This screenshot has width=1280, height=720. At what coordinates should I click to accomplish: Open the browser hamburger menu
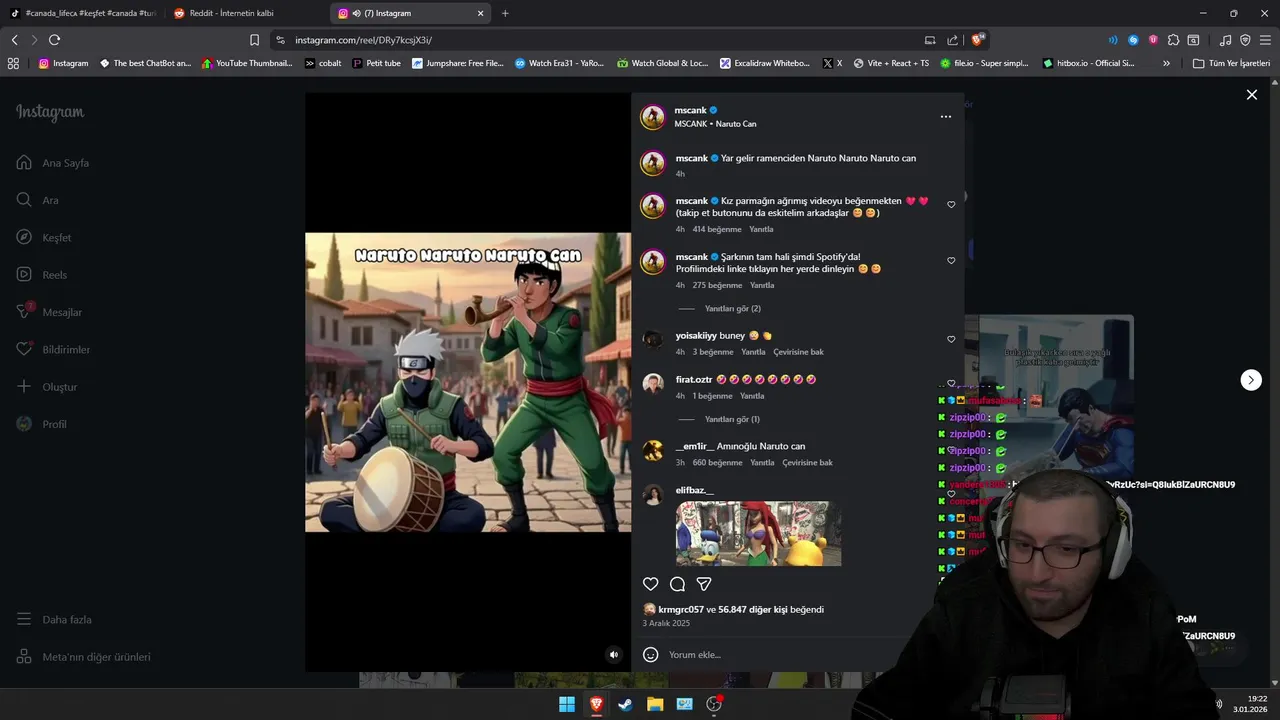tap(1265, 40)
